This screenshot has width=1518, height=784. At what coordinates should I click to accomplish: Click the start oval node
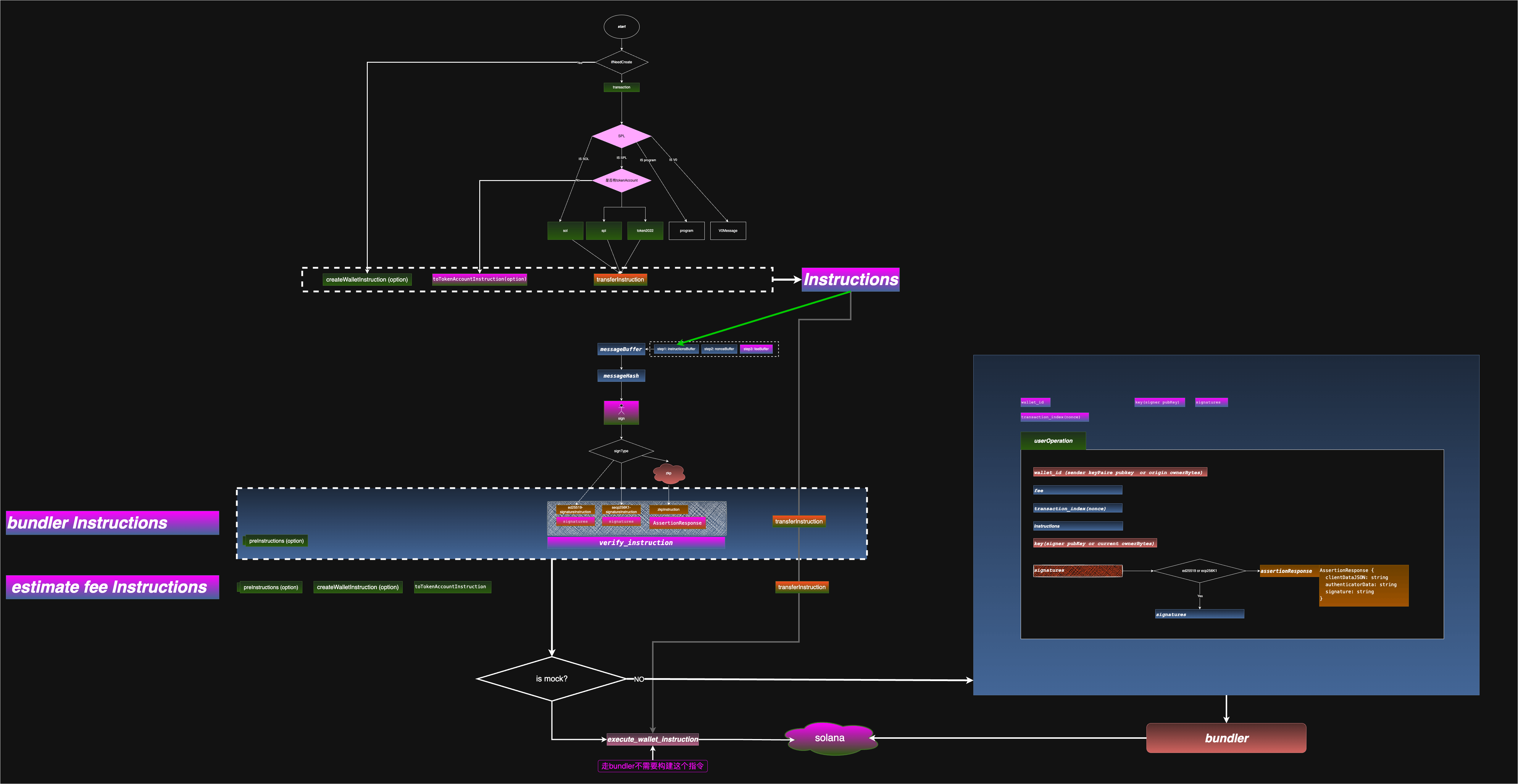pyautogui.click(x=621, y=27)
